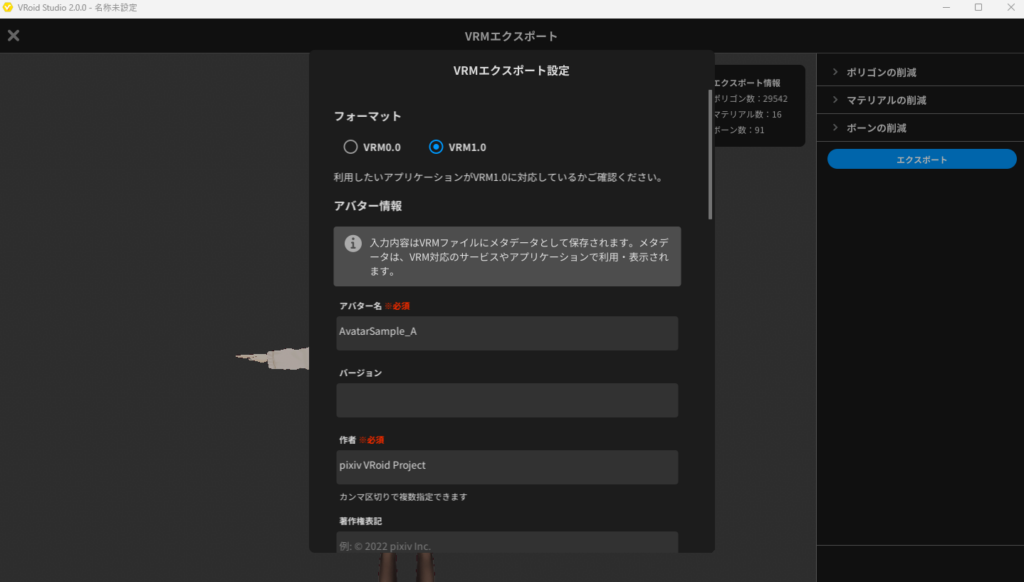Select the VRM1.0 format radio button
Screen dimensions: 1024x582
tap(436, 147)
